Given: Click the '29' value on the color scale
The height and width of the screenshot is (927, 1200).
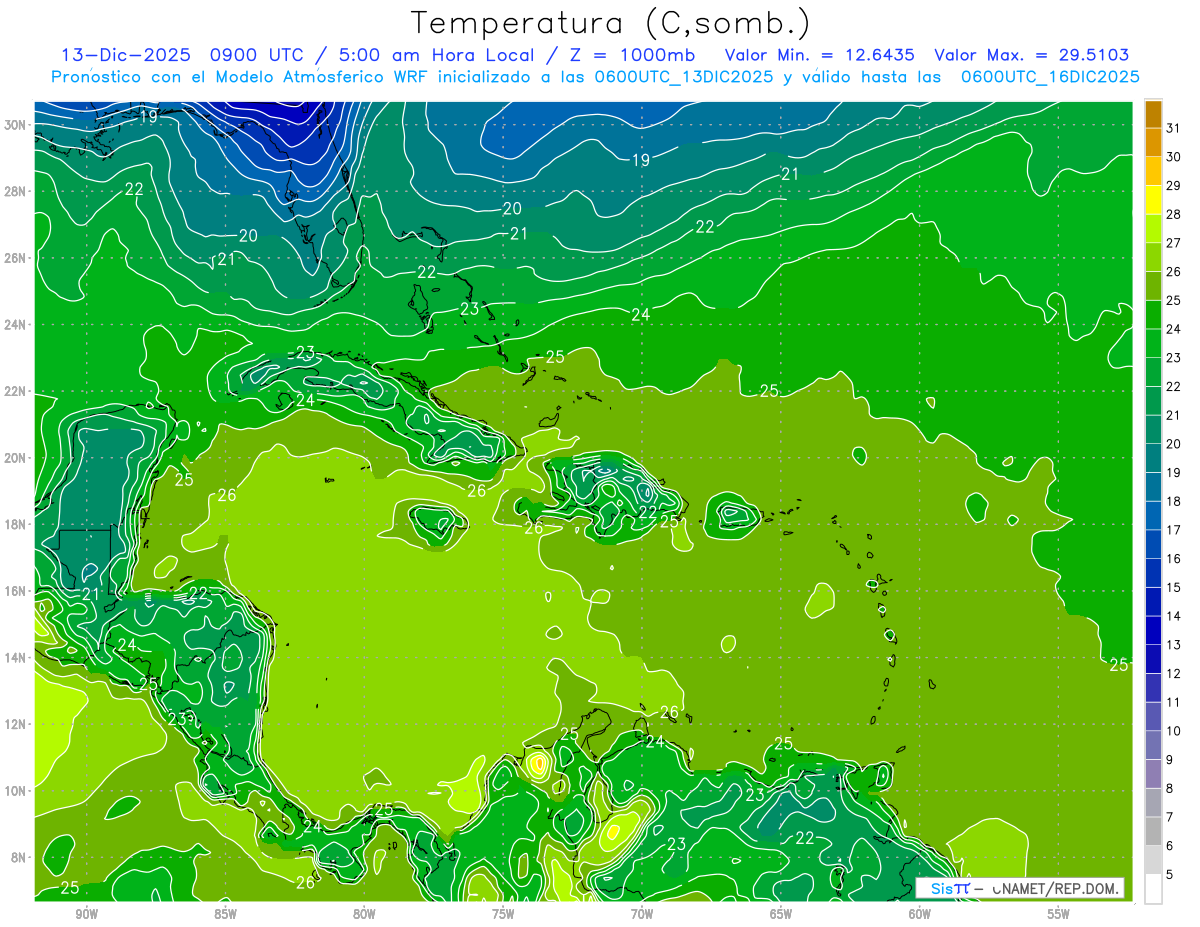Looking at the screenshot, I should 1174,185.
